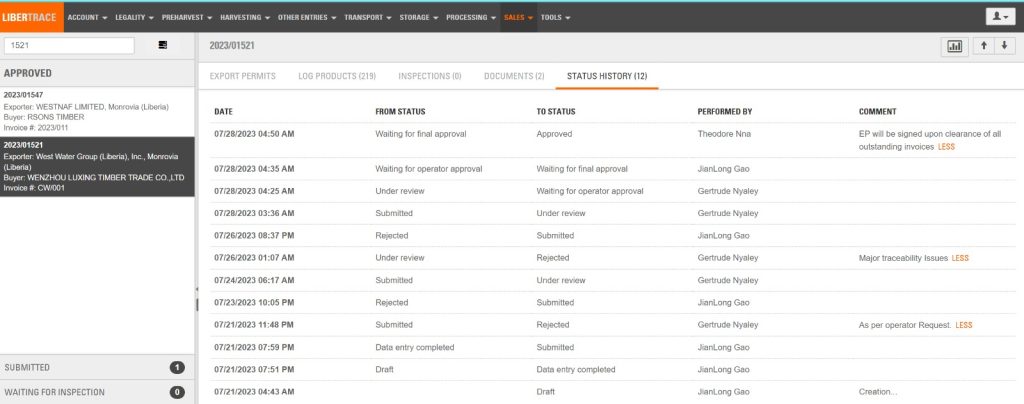Toggle LESS on As per operator Request comment

964,325
